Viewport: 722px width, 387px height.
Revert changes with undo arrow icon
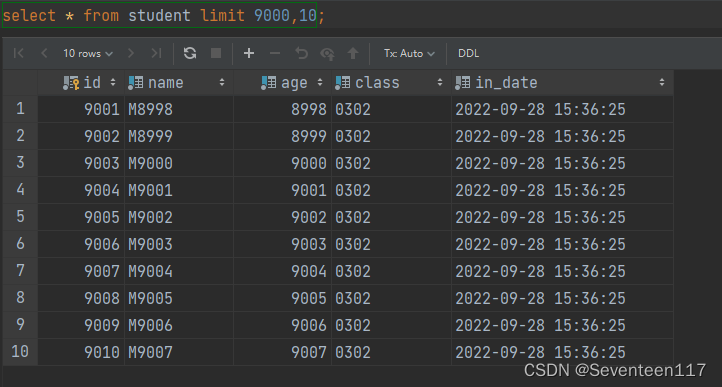pos(301,53)
